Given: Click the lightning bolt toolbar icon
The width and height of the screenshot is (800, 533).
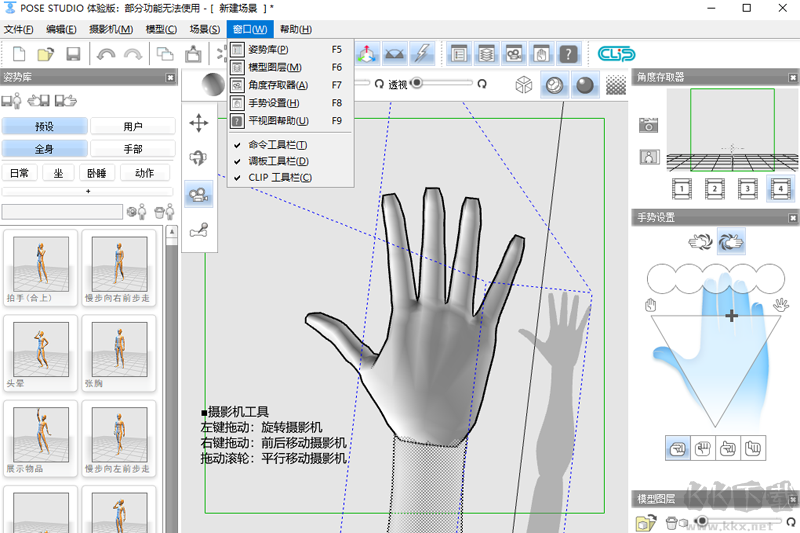Looking at the screenshot, I should click(422, 54).
